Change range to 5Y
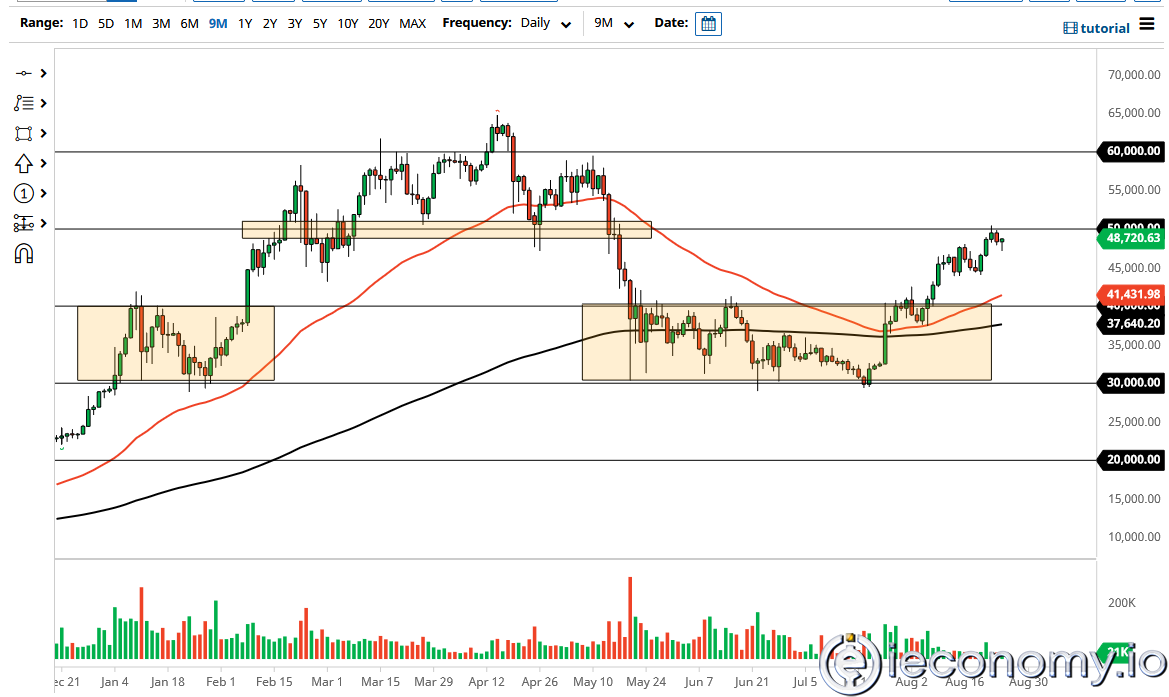The image size is (1169, 697). coord(319,23)
